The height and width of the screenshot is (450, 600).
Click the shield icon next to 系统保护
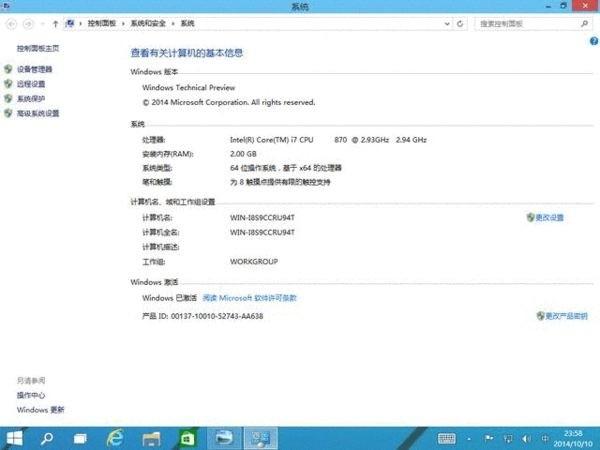tap(8, 98)
